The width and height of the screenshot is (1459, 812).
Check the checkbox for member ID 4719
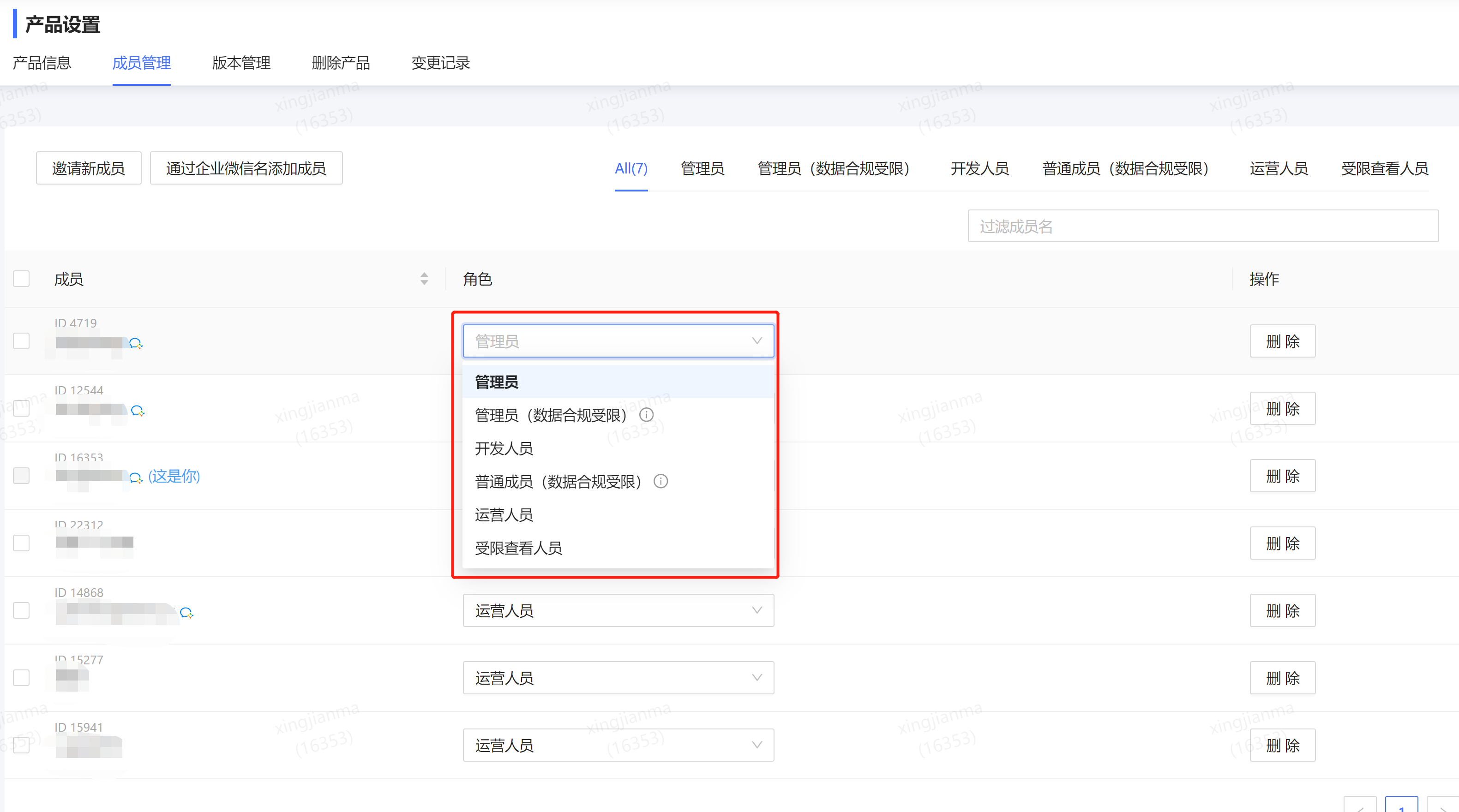click(22, 341)
